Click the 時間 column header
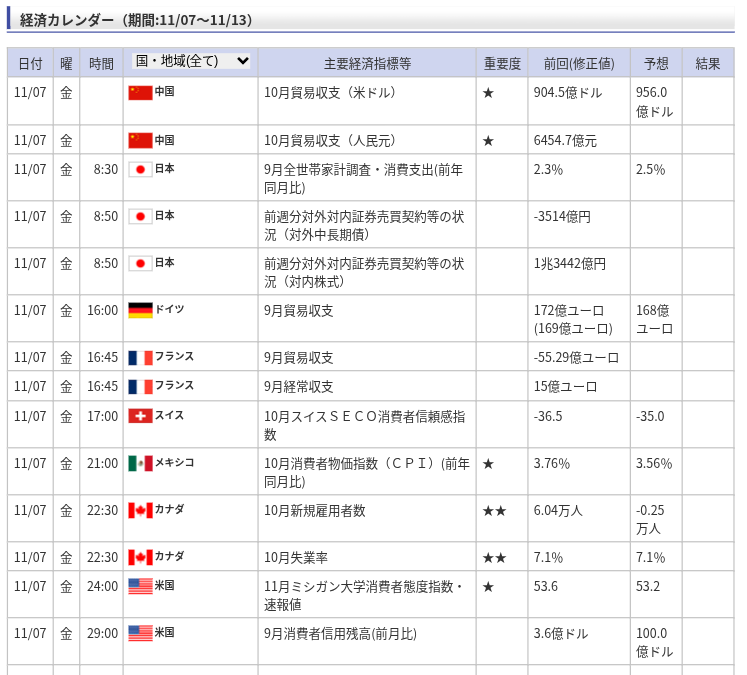 click(101, 63)
